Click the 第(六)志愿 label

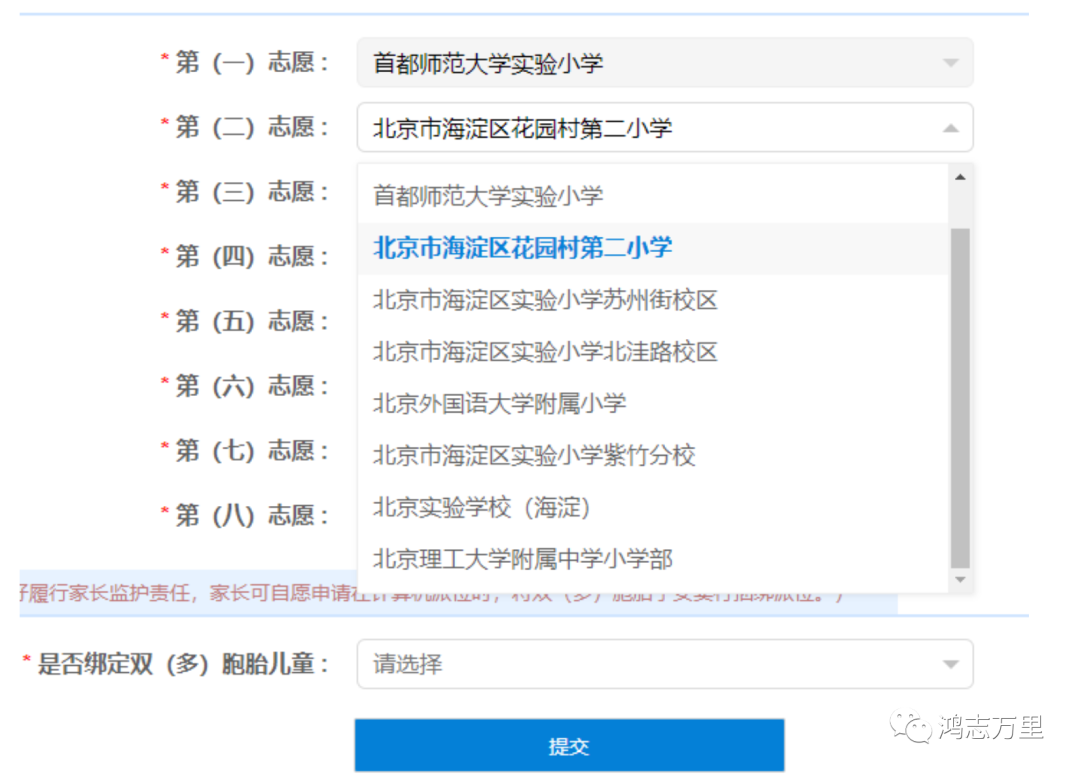click(251, 386)
